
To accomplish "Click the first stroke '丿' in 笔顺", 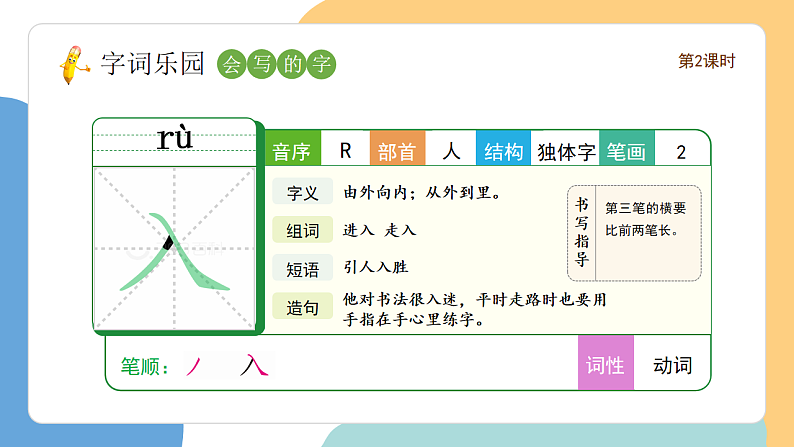I will point(193,367).
